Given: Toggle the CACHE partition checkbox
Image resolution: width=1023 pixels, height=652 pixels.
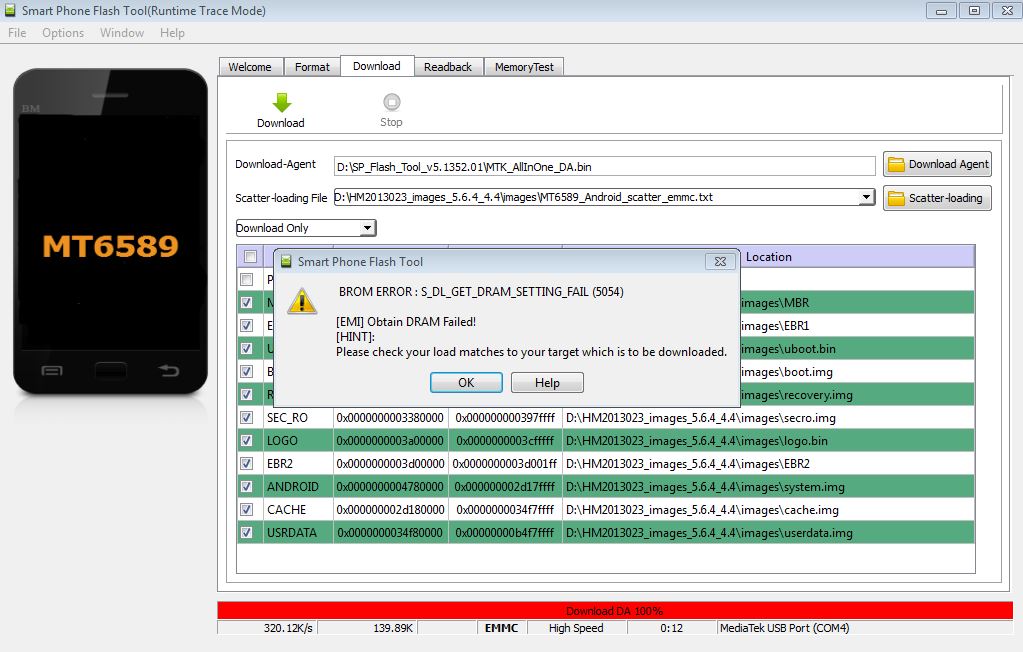Looking at the screenshot, I should (x=247, y=510).
